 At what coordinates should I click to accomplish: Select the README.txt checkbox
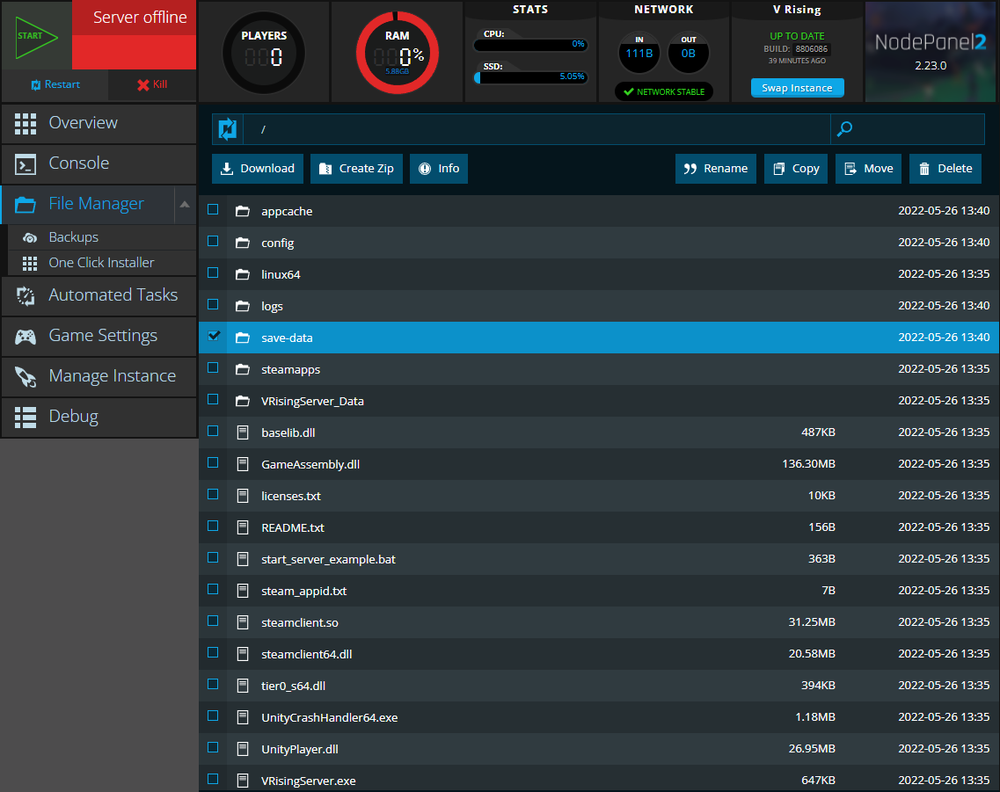[x=213, y=526]
